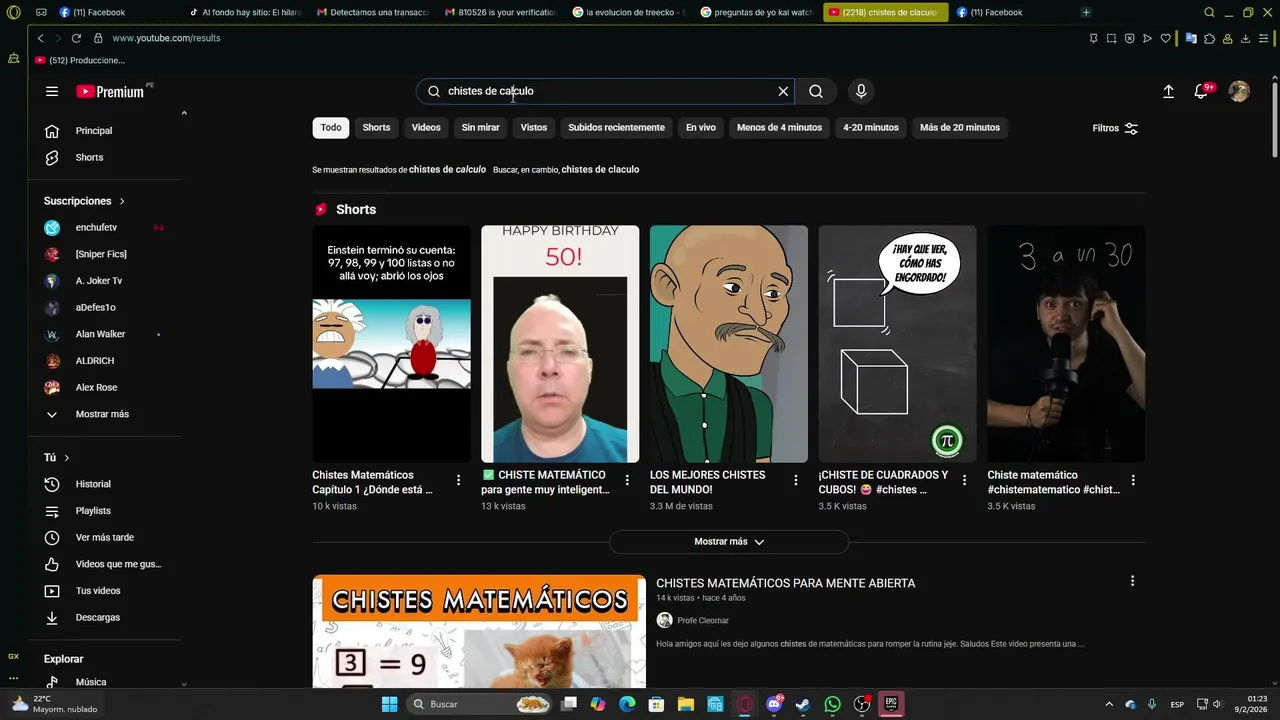The height and width of the screenshot is (720, 1280).
Task: Open WhatsApp from the Windows taskbar
Action: point(832,704)
